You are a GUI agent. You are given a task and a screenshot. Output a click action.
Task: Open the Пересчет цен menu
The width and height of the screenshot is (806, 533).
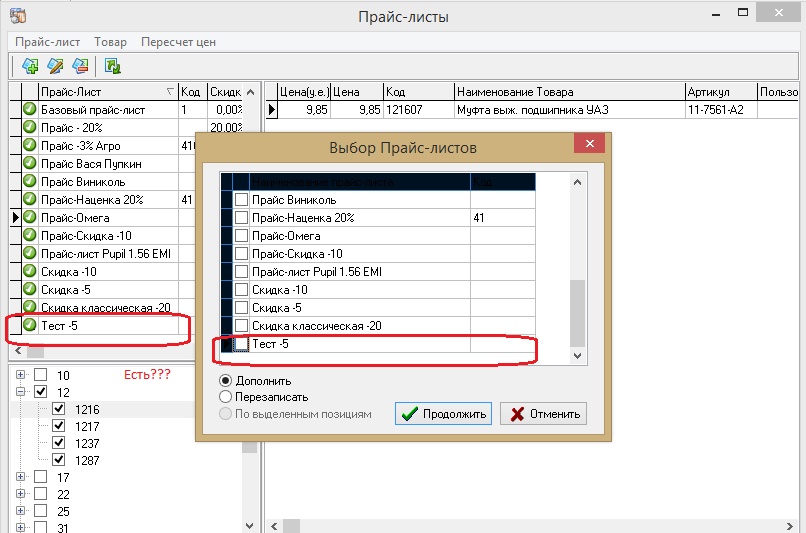pyautogui.click(x=178, y=42)
